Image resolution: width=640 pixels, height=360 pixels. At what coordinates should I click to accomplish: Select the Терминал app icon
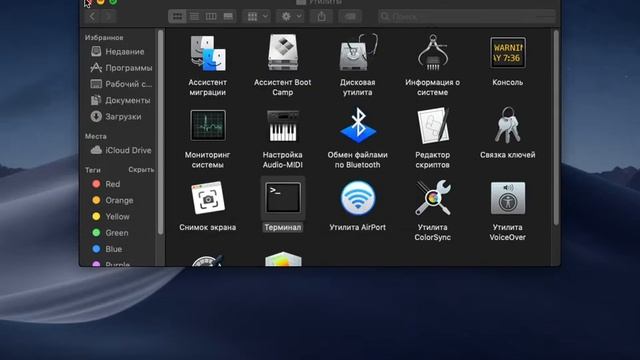pos(283,198)
